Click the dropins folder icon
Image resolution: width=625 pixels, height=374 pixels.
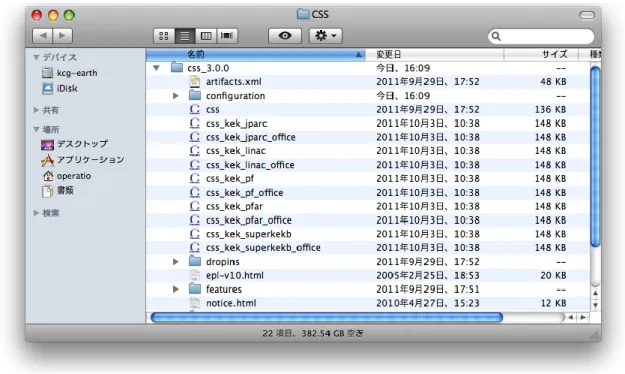point(195,261)
